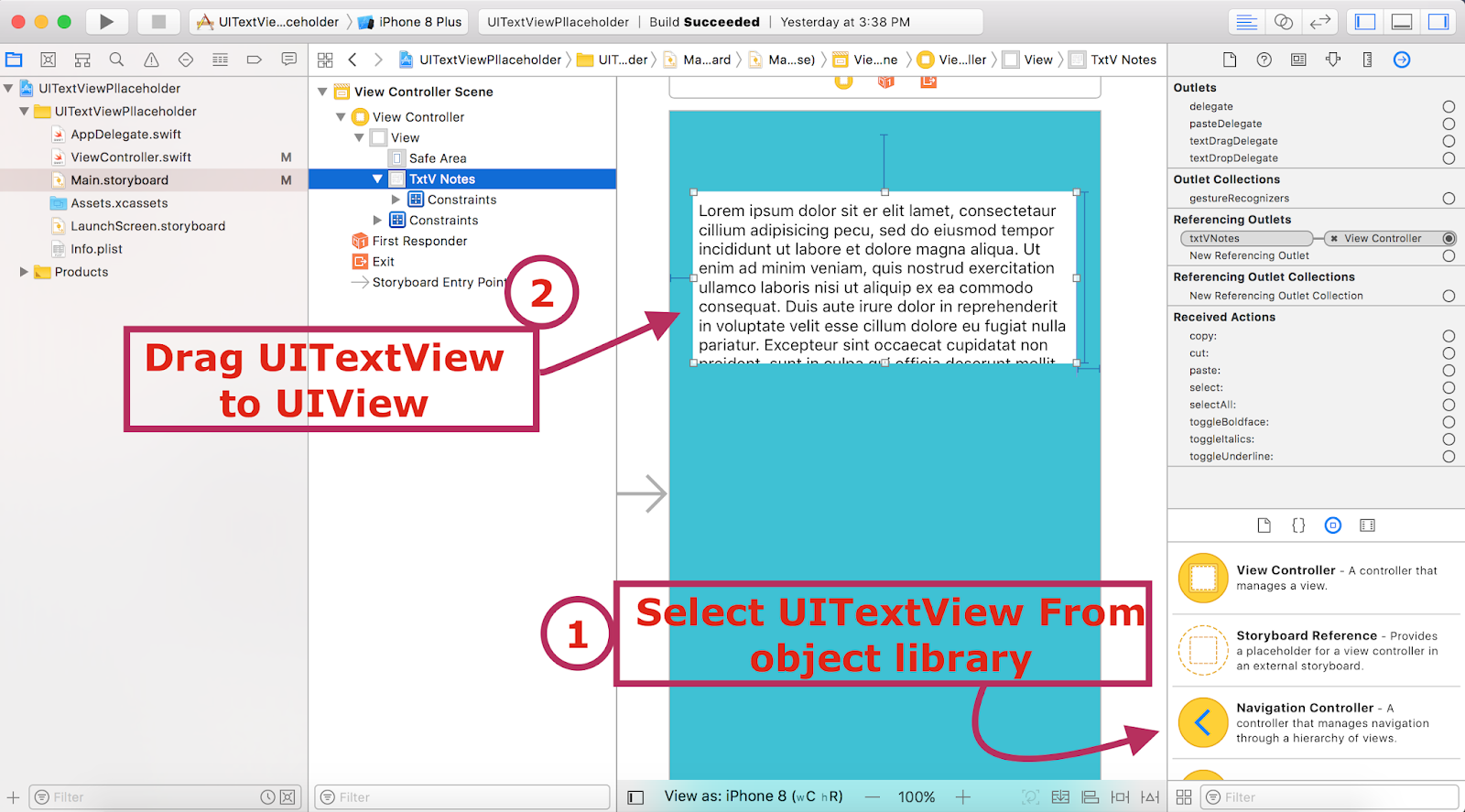Screen dimensions: 1465x812
Task: Show the assistant editor
Action: tap(1284, 22)
